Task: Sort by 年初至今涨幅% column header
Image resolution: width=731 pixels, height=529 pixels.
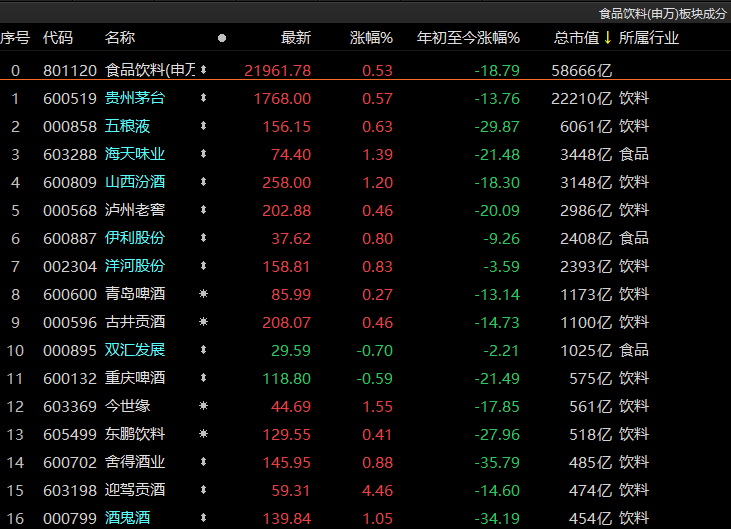Action: [x=468, y=37]
